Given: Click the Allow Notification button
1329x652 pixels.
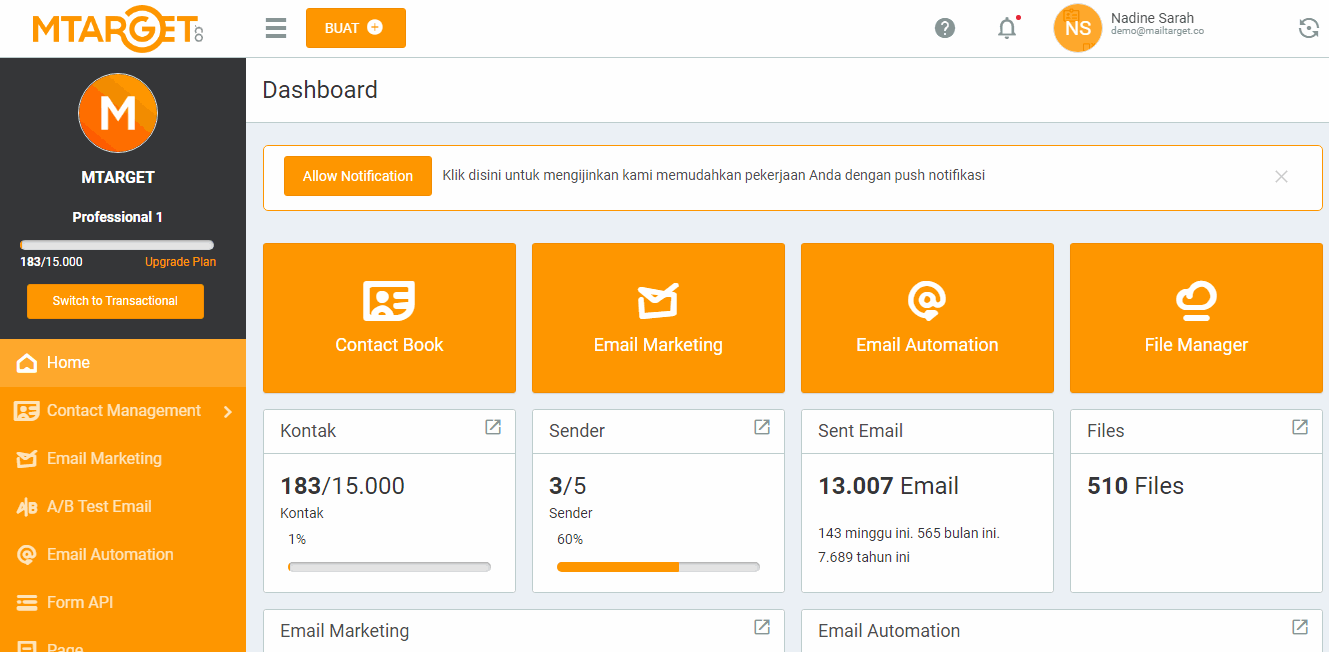Looking at the screenshot, I should coord(358,176).
